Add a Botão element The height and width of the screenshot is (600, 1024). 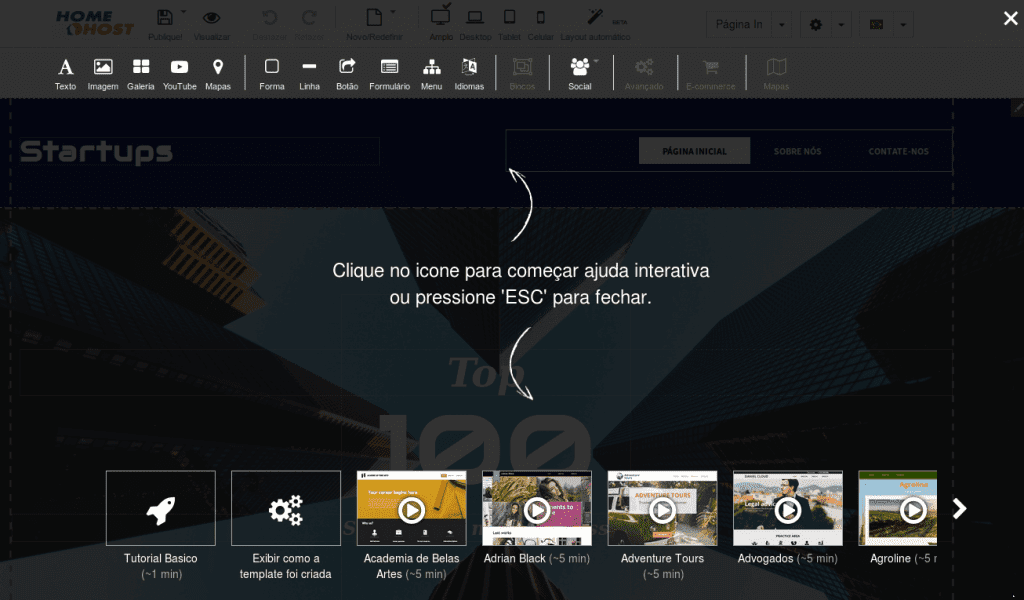pos(347,74)
